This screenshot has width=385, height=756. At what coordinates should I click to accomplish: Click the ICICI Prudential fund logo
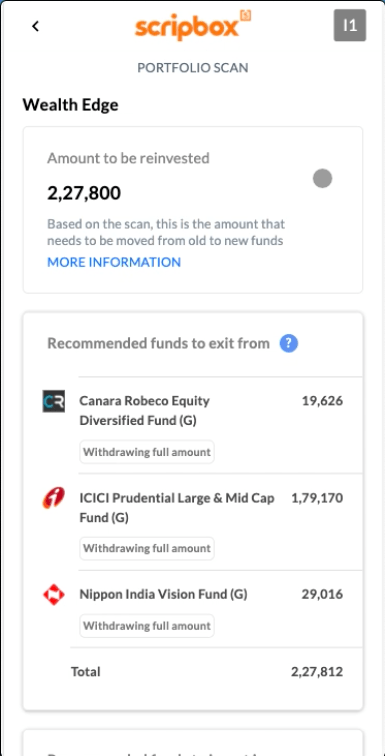53,498
